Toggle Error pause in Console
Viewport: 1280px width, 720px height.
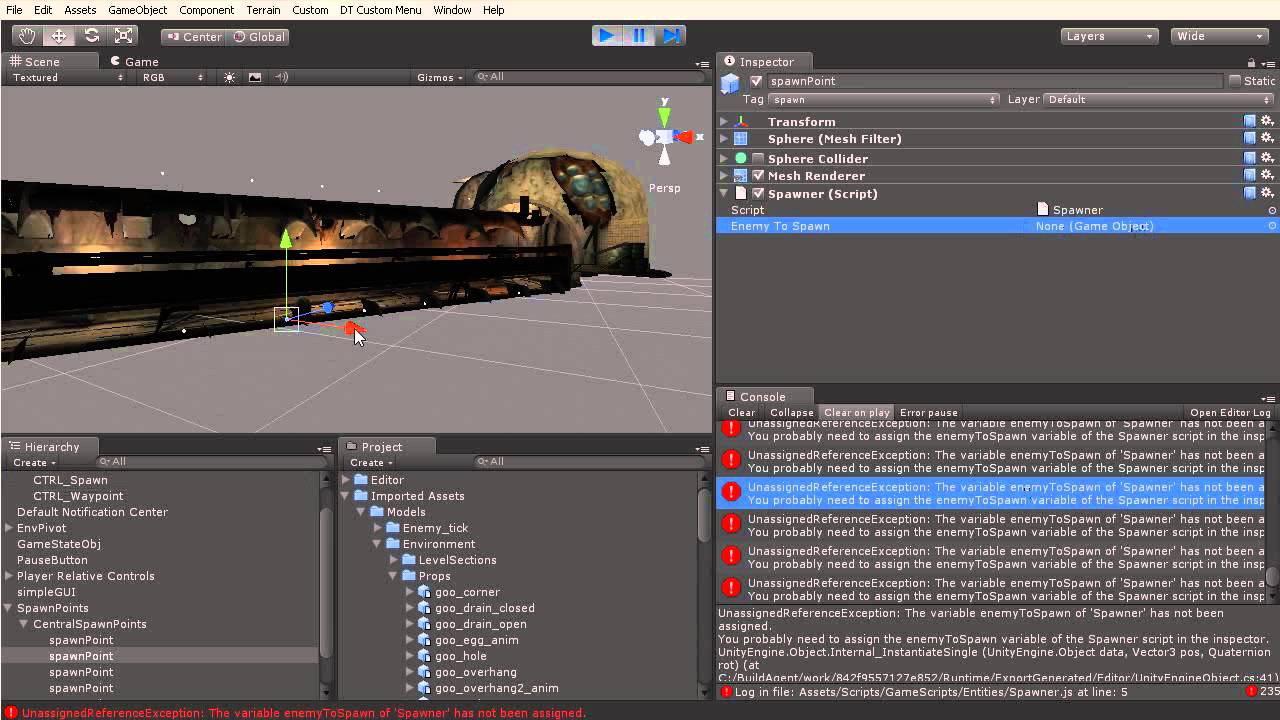[x=929, y=412]
